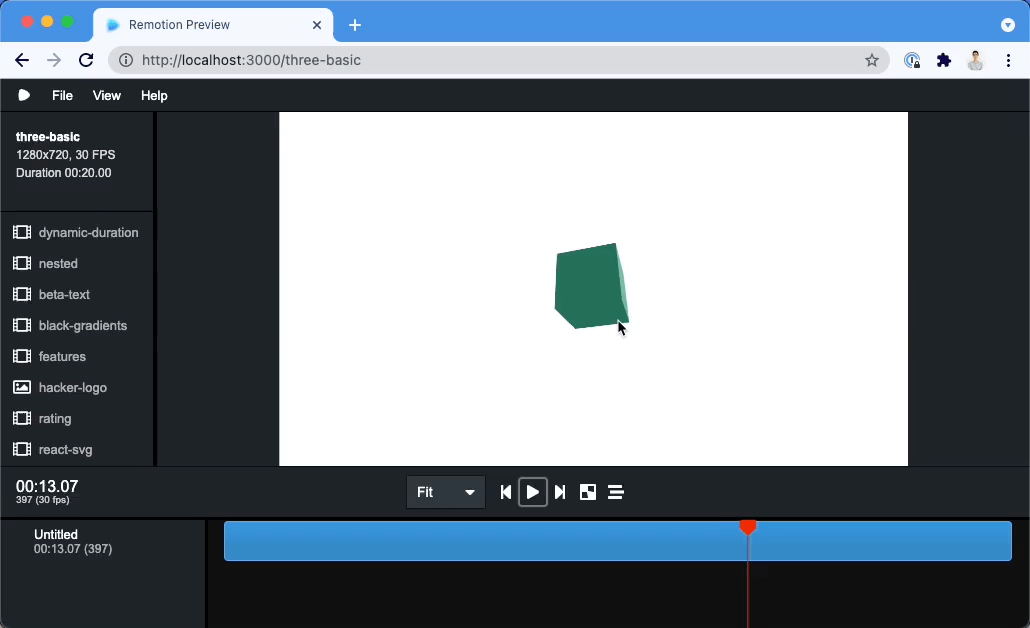The width and height of the screenshot is (1030, 628).
Task: Select the react-svg composition
Action: 65,450
